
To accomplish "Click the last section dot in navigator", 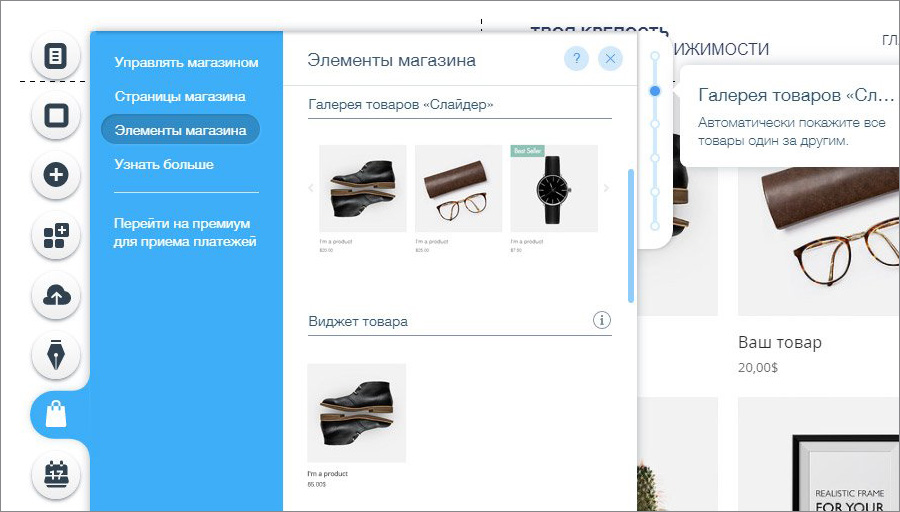I will tap(655, 226).
